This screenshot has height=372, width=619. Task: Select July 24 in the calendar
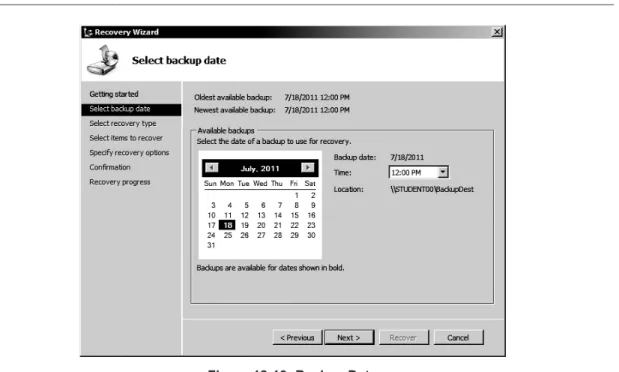tap(212, 235)
